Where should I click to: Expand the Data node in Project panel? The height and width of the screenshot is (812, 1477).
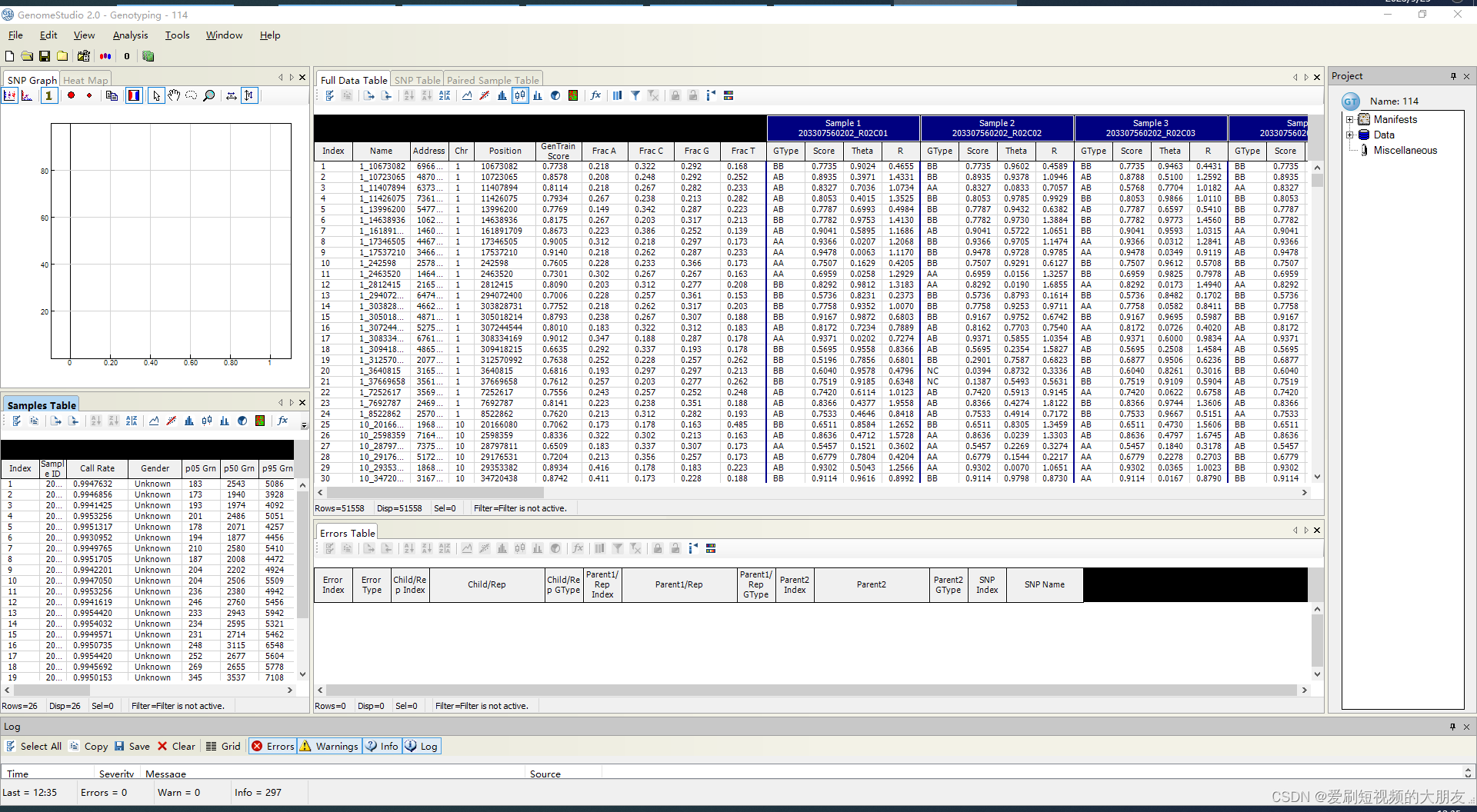1349,135
